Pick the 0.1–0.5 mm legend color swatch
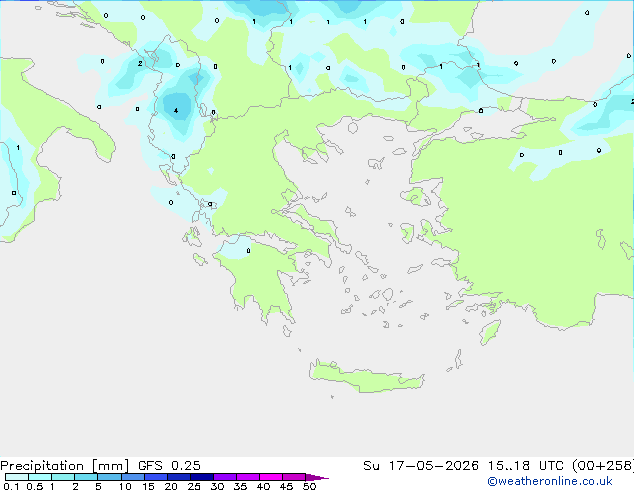This screenshot has width=634, height=490. pyautogui.click(x=17, y=477)
